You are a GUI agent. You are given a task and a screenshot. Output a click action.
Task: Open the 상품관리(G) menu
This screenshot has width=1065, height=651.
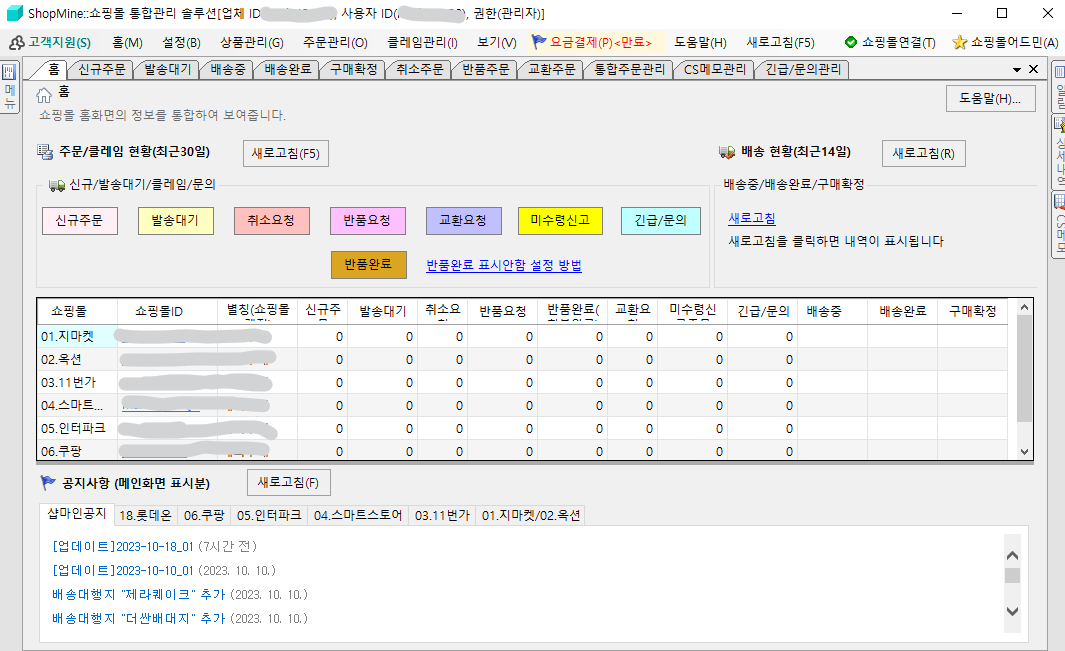click(251, 43)
